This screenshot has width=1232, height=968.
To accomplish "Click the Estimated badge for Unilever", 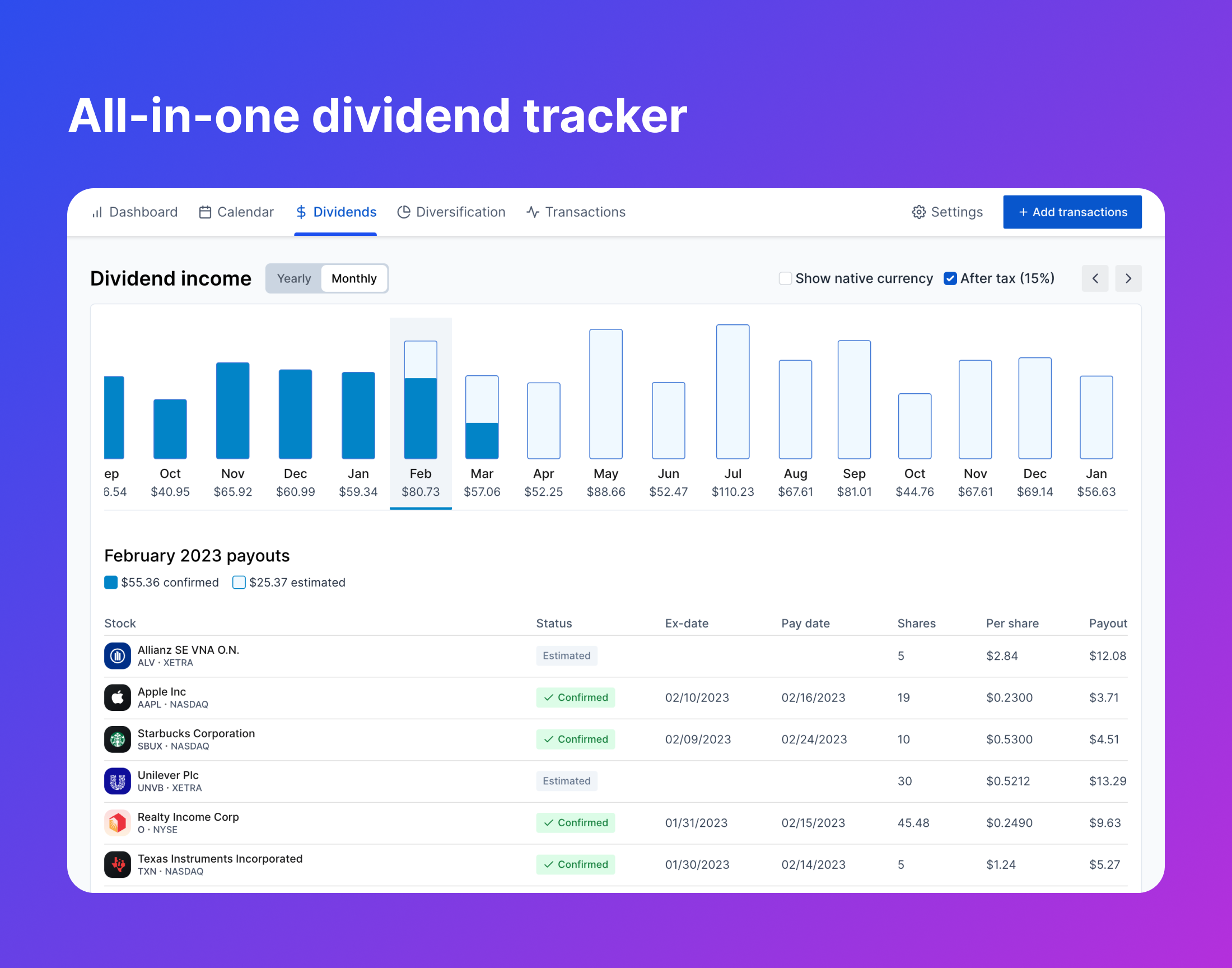I will click(x=566, y=781).
